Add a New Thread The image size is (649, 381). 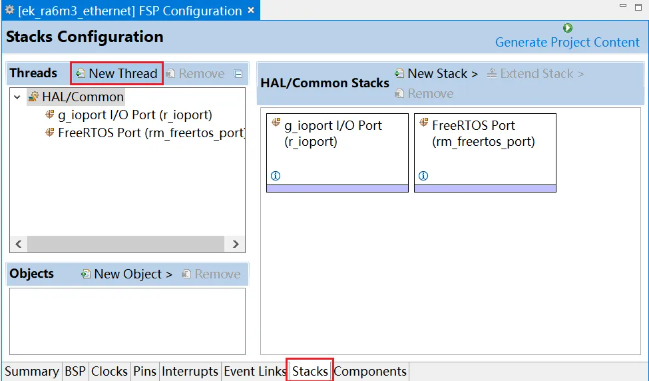(x=117, y=73)
